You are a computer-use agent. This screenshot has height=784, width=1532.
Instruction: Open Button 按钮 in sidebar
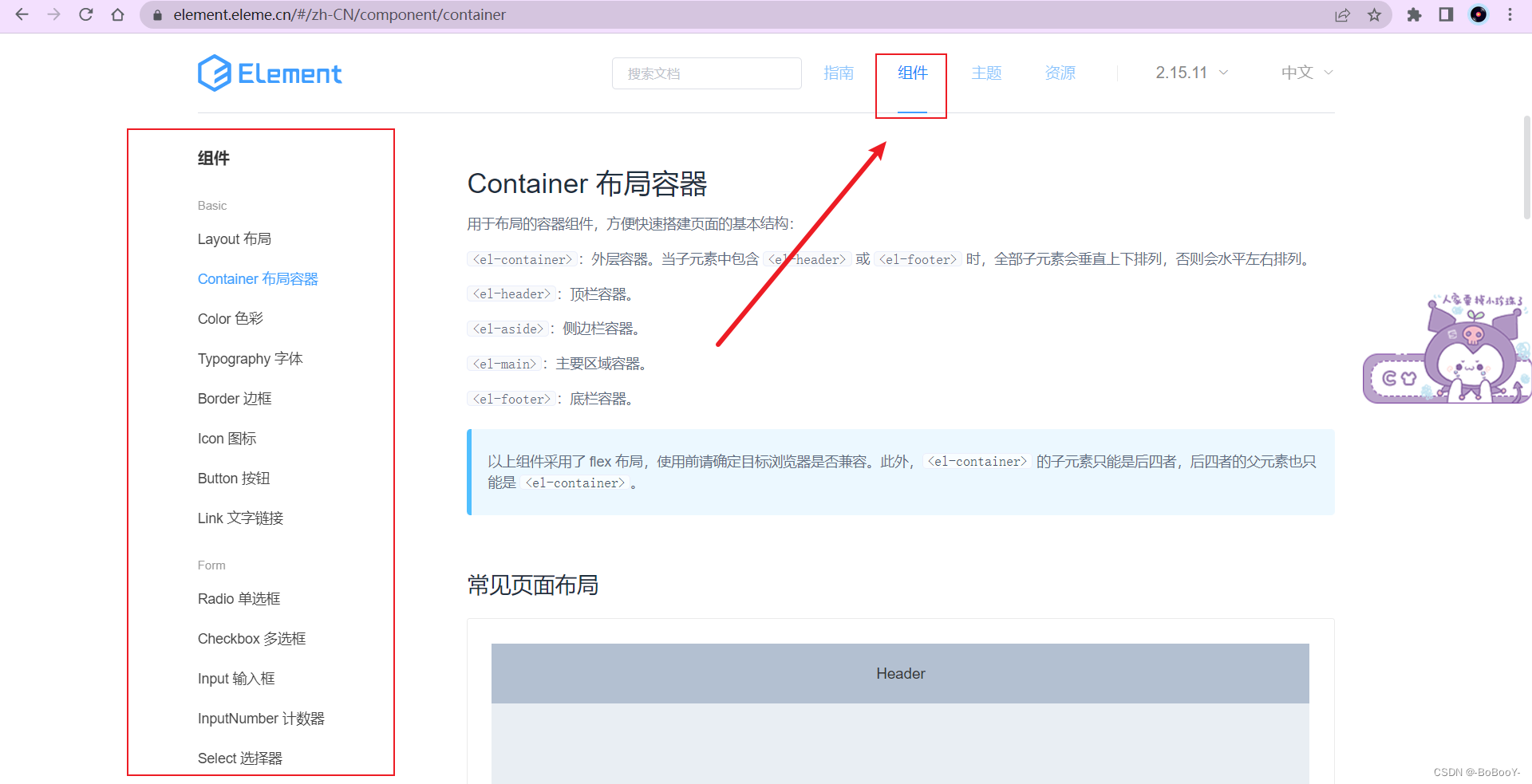pos(234,479)
